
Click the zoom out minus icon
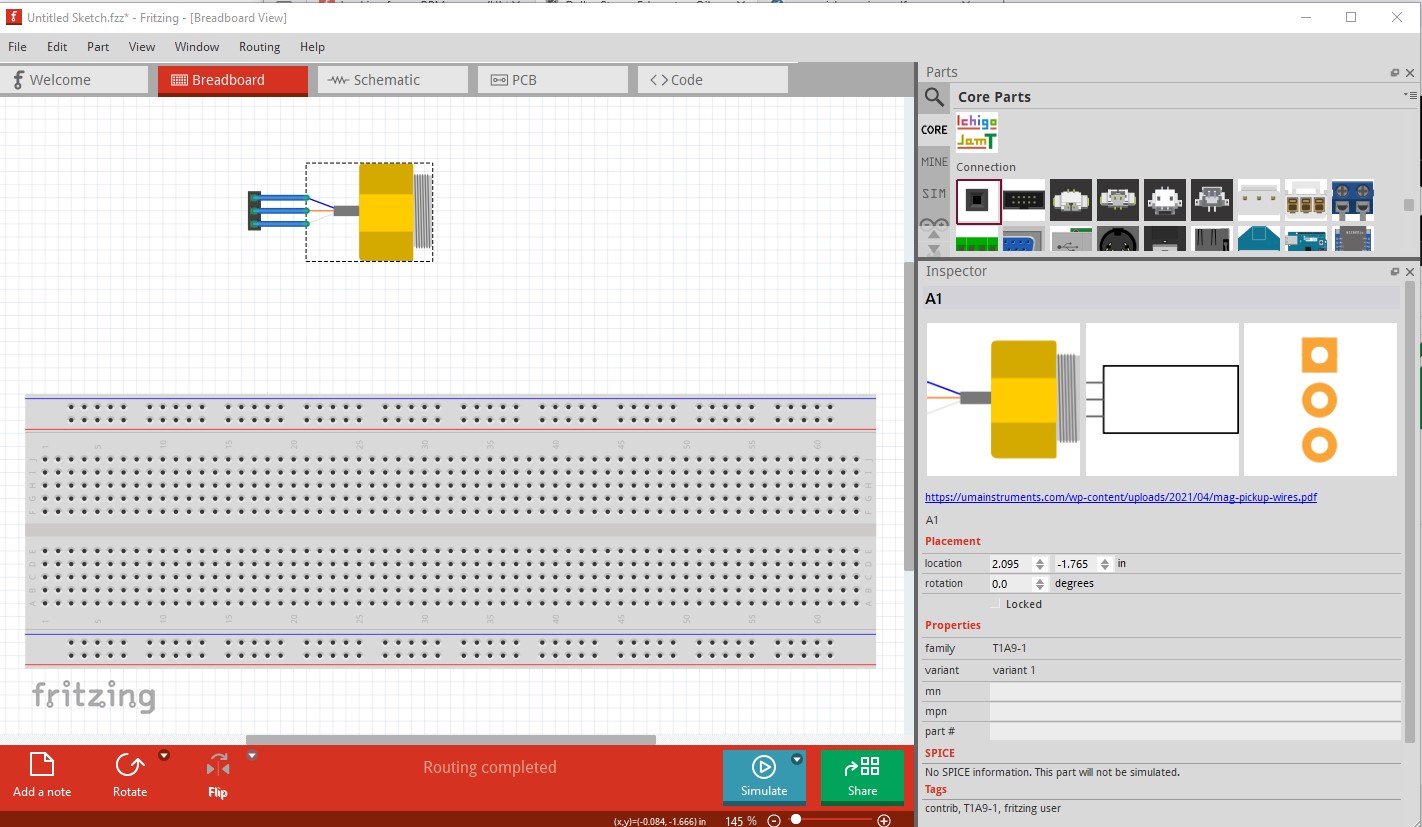click(774, 821)
